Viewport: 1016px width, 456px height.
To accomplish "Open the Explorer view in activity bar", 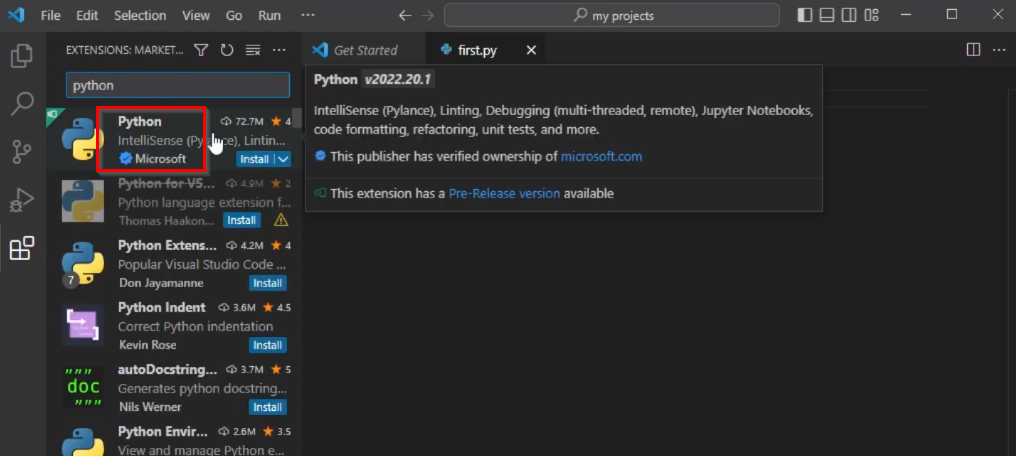I will click(x=22, y=56).
